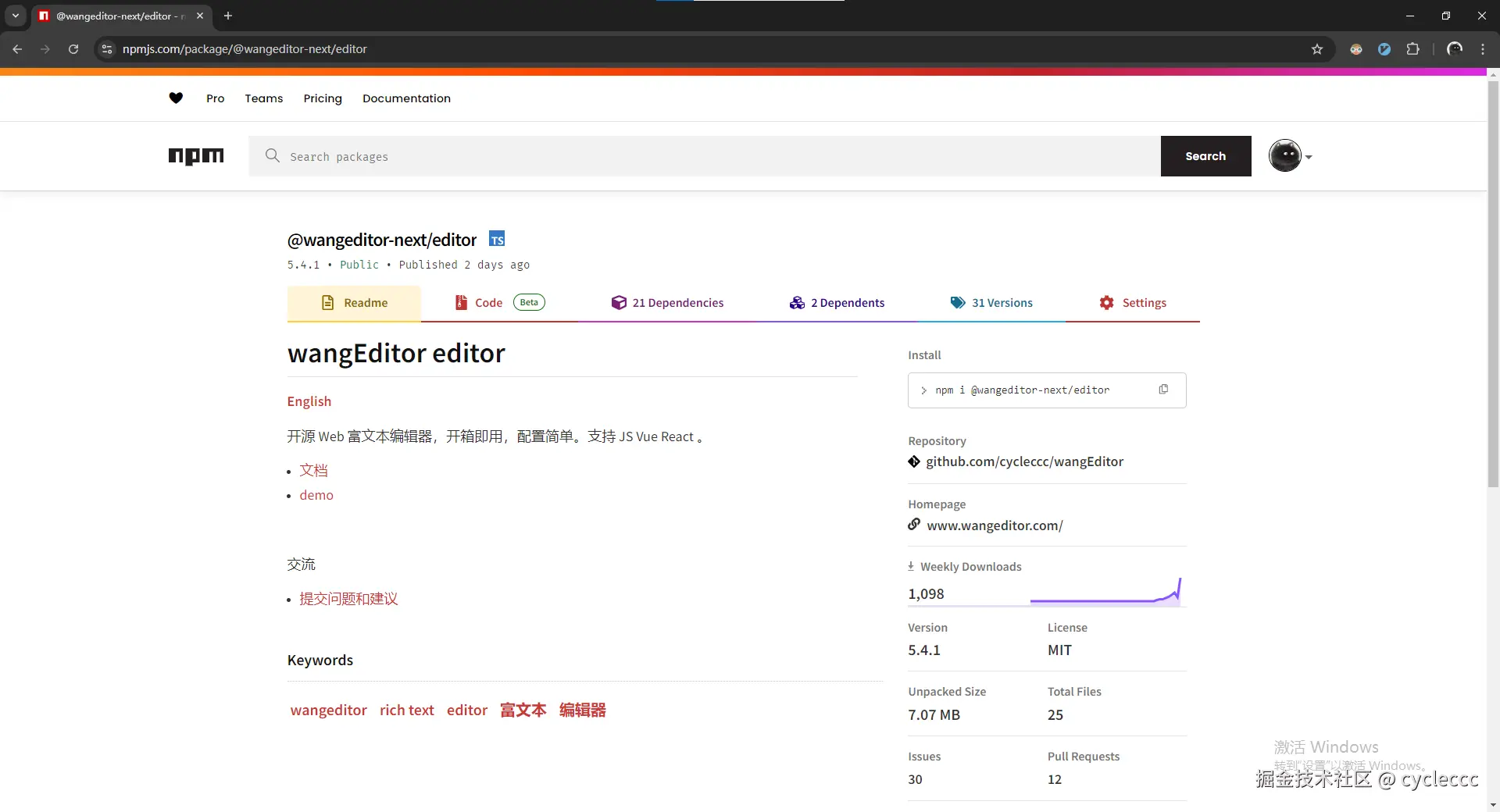Click inside the search packages field
The height and width of the screenshot is (812, 1500).
coord(547,156)
